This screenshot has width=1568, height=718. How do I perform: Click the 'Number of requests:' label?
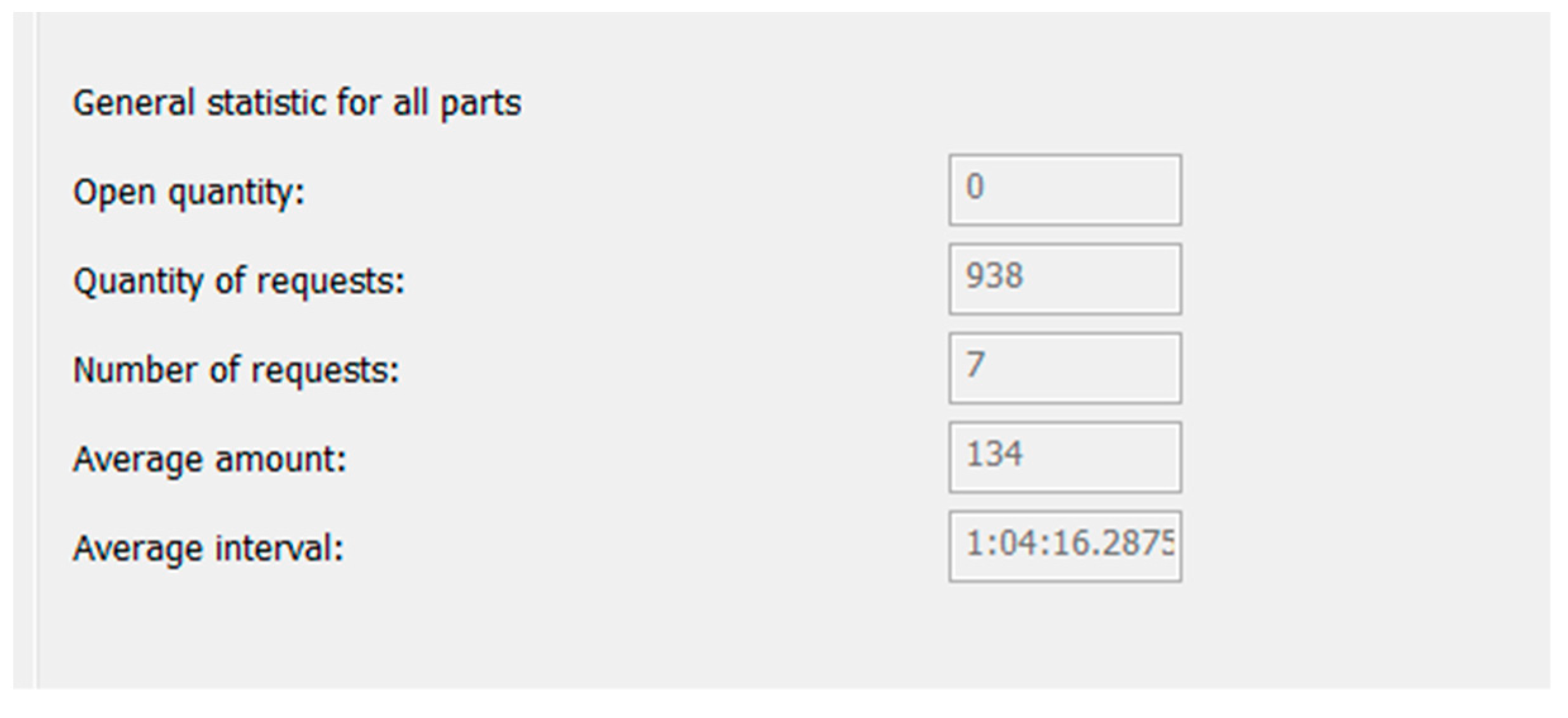[236, 370]
